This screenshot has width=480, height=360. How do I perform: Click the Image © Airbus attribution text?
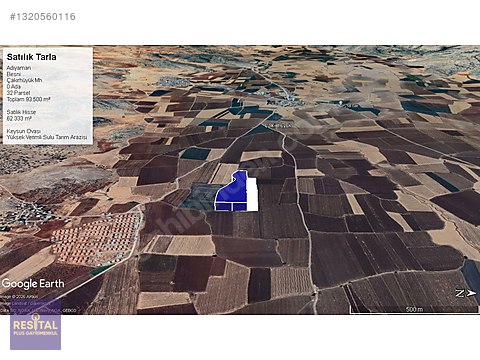[19, 296]
